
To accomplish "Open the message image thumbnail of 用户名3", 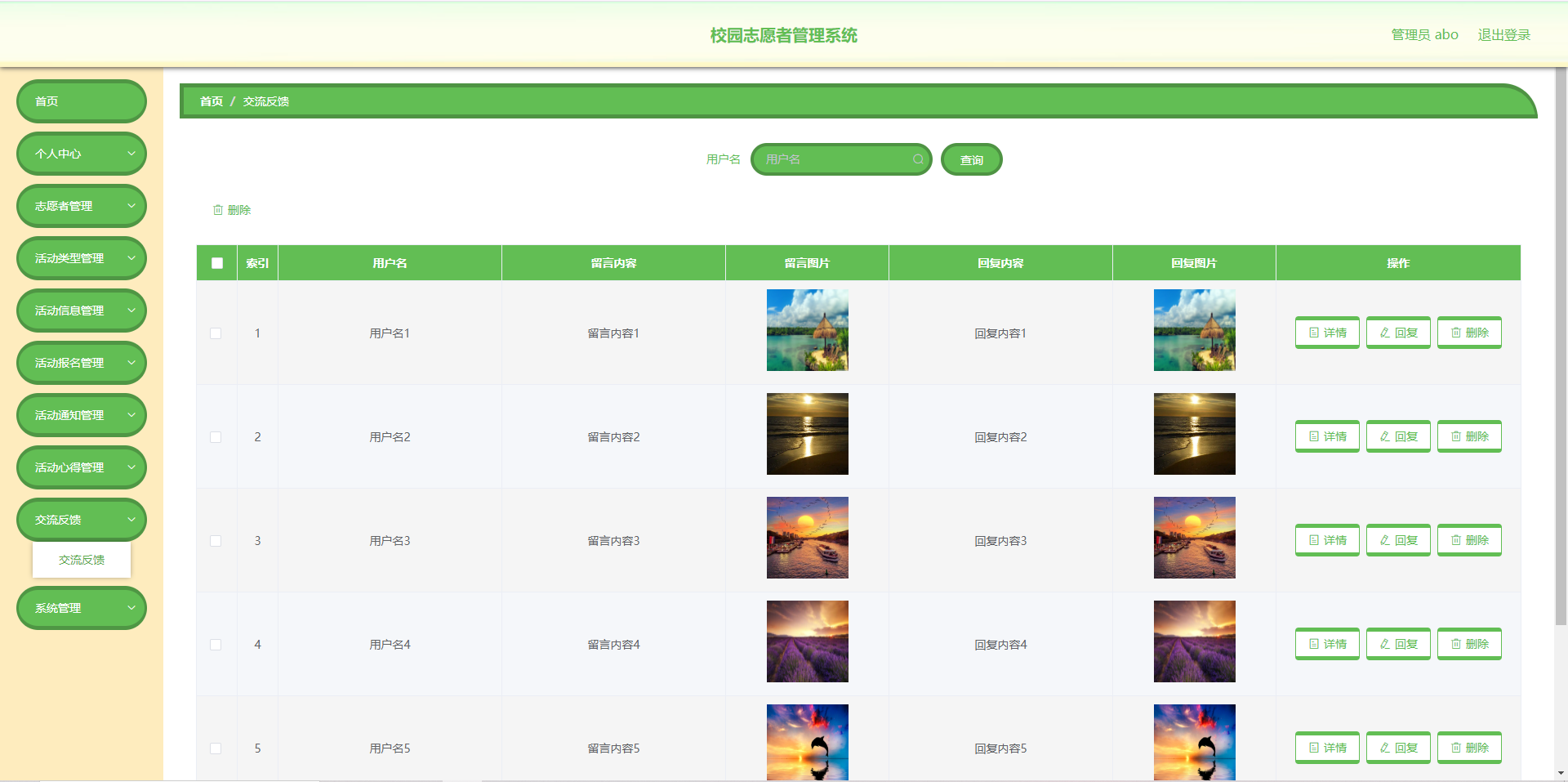I will coord(807,538).
